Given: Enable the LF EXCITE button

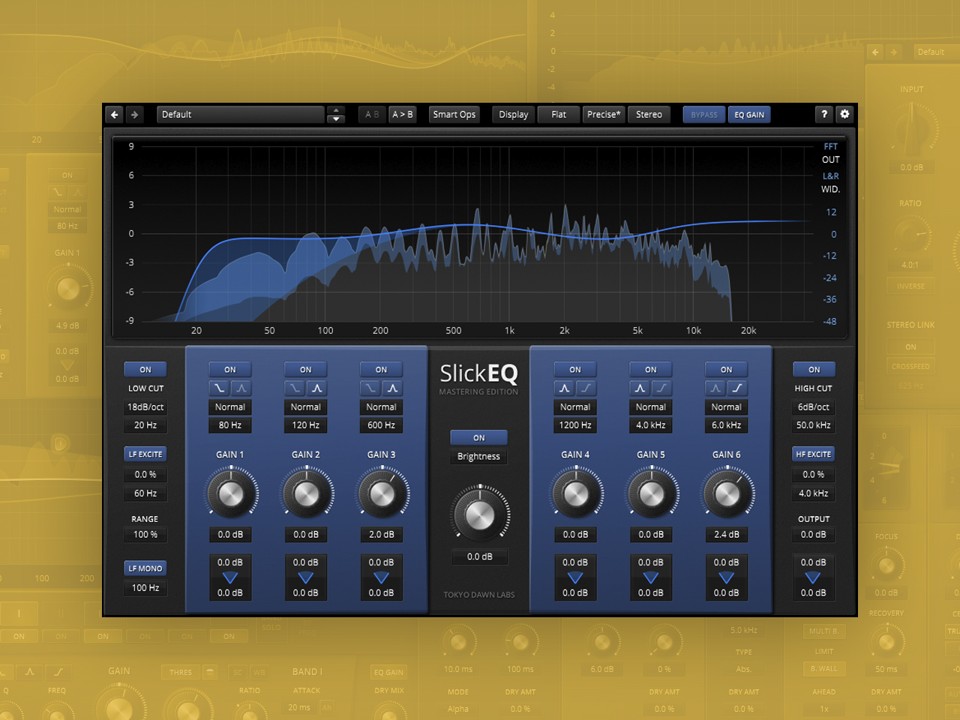Looking at the screenshot, I should coord(145,454).
